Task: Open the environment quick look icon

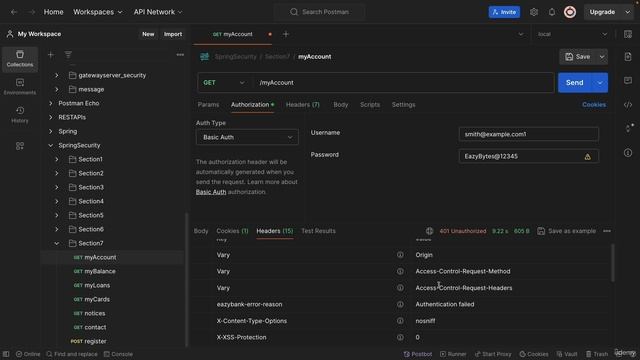Action: 628,34
